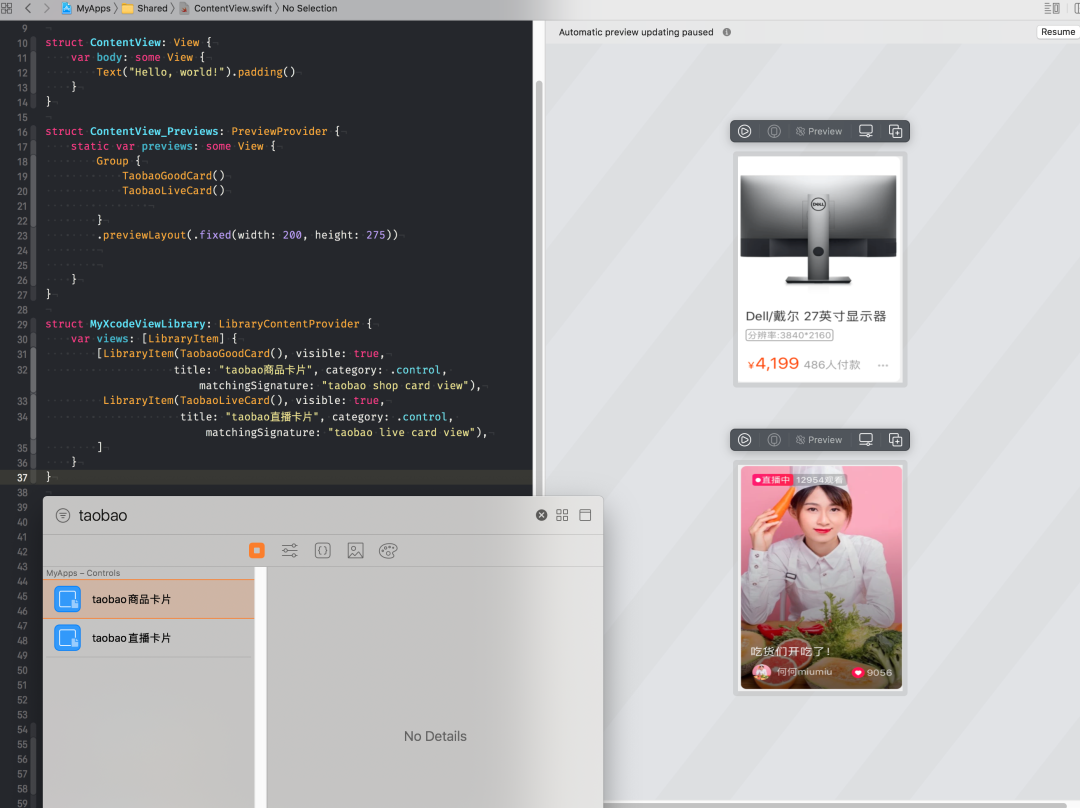Preview the live stream card on device
This screenshot has width=1080, height=808.
(866, 439)
